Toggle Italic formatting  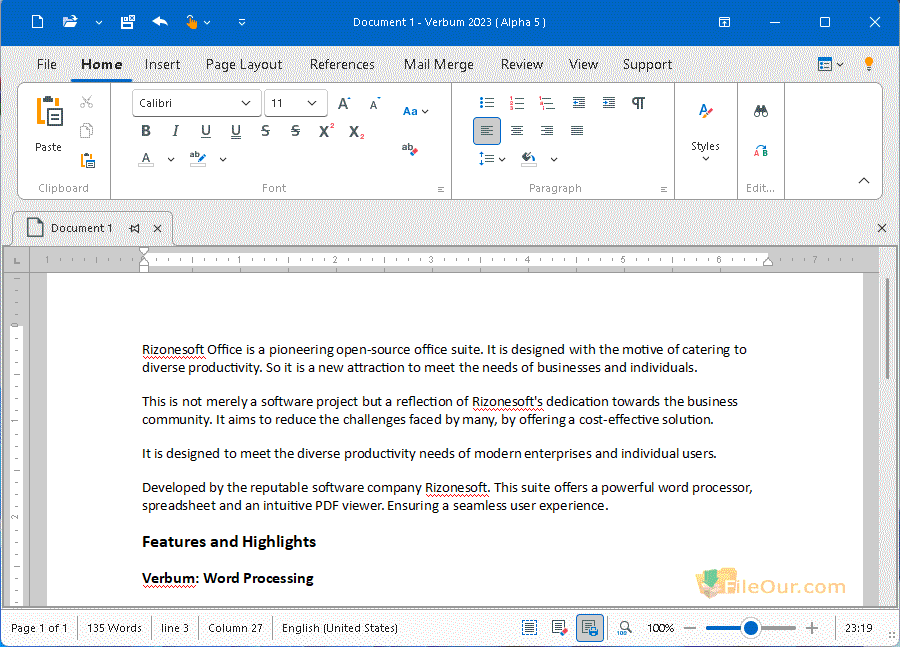tap(176, 131)
